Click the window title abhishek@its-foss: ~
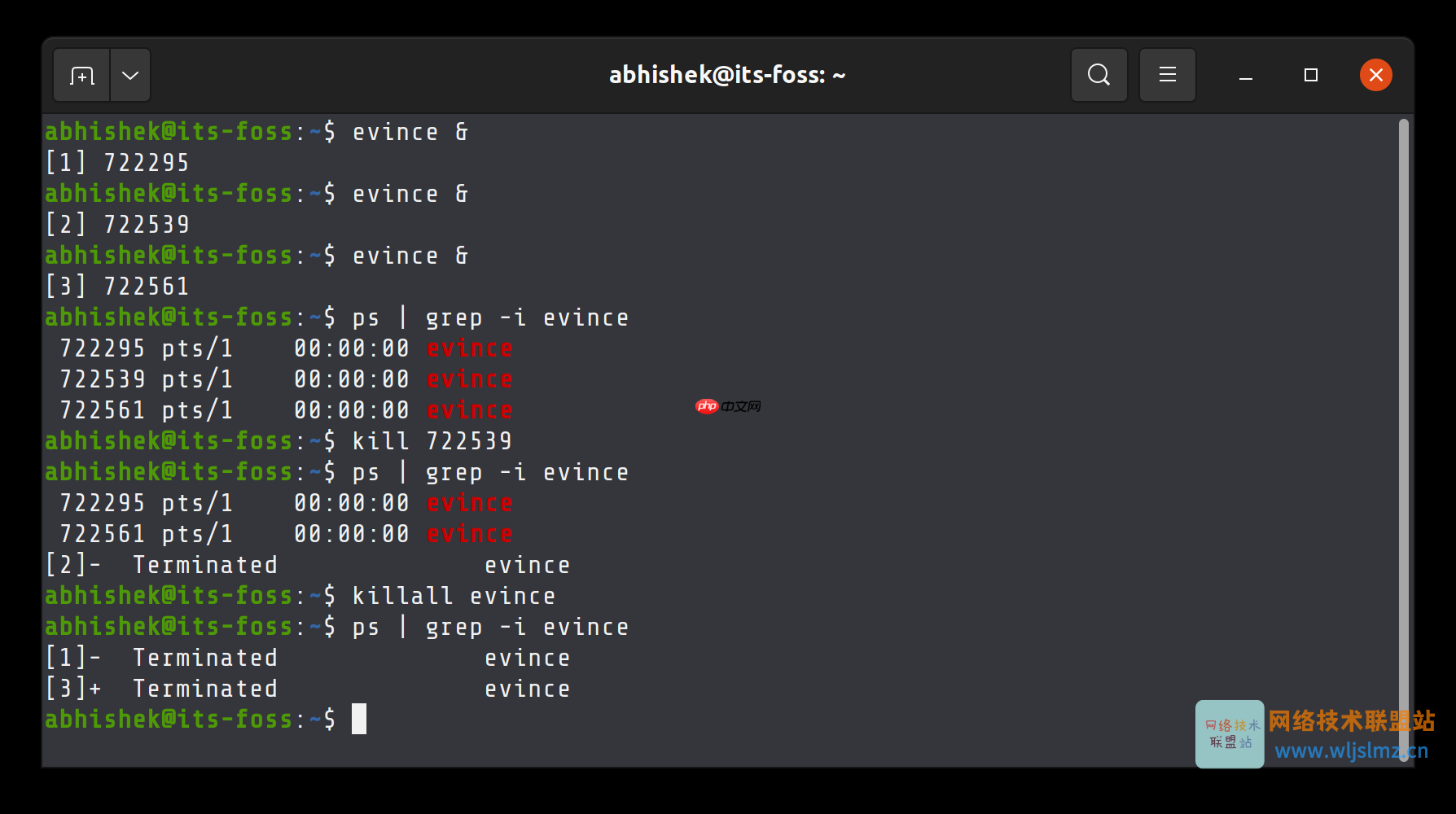 [727, 75]
